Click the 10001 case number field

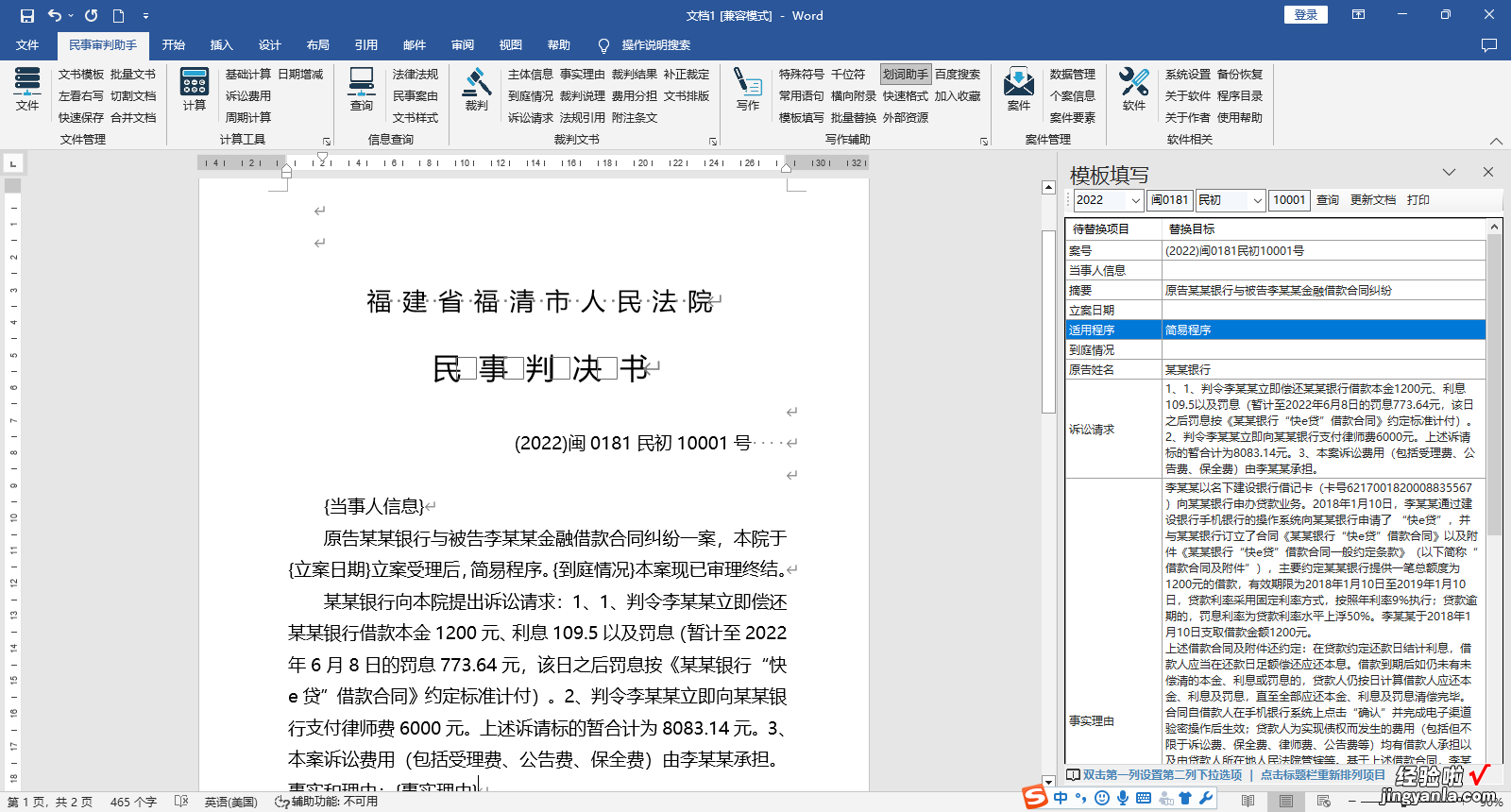coord(1289,200)
